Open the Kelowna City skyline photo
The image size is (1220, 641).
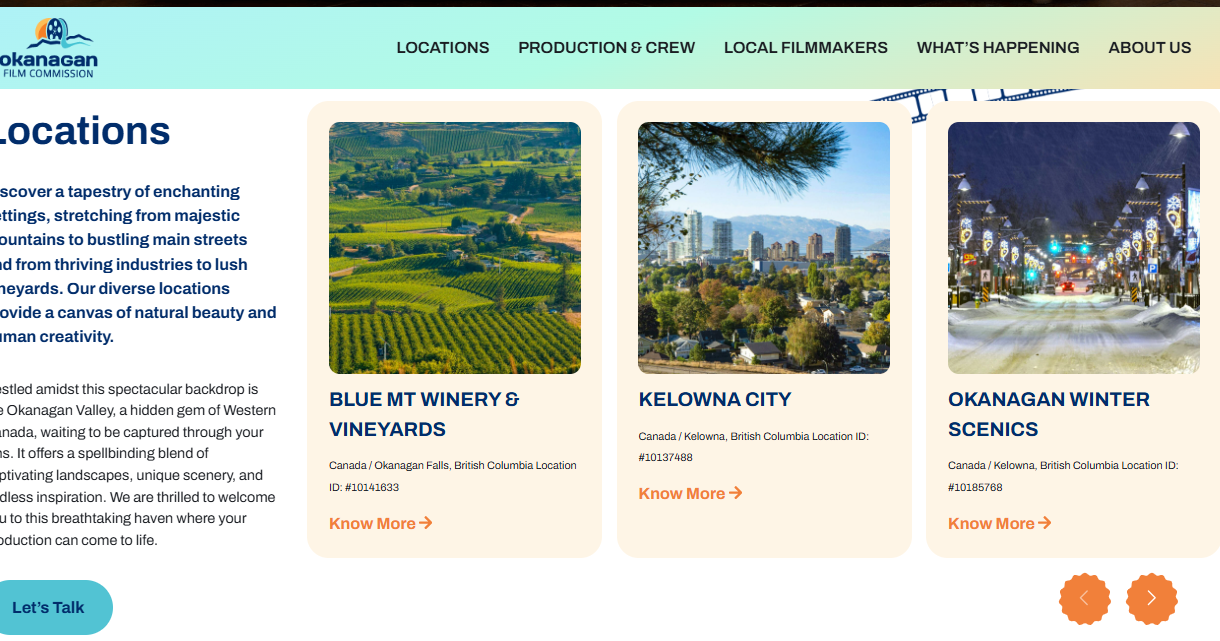(x=763, y=247)
